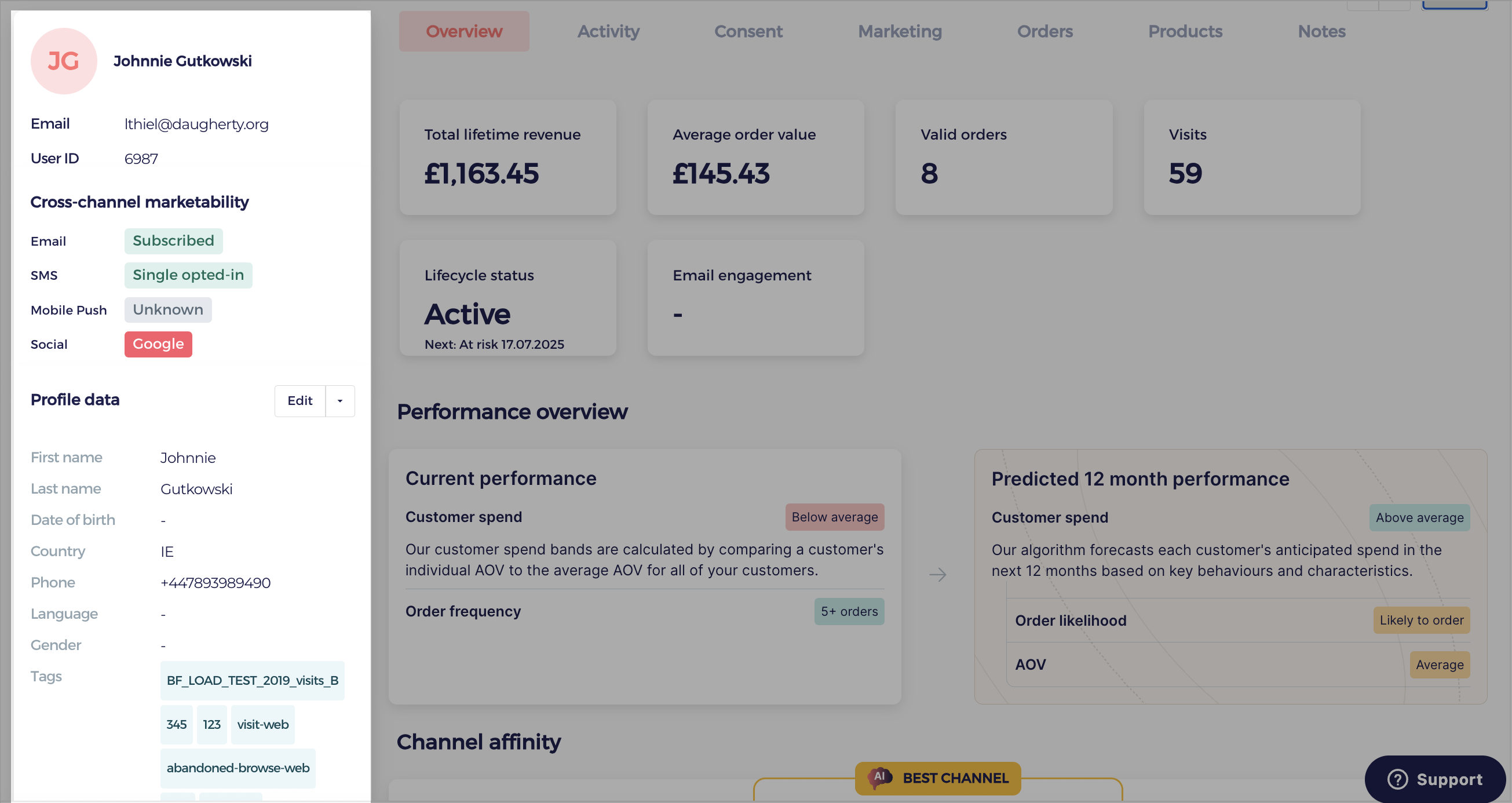
Task: Click the Average AOV badge
Action: (1439, 665)
